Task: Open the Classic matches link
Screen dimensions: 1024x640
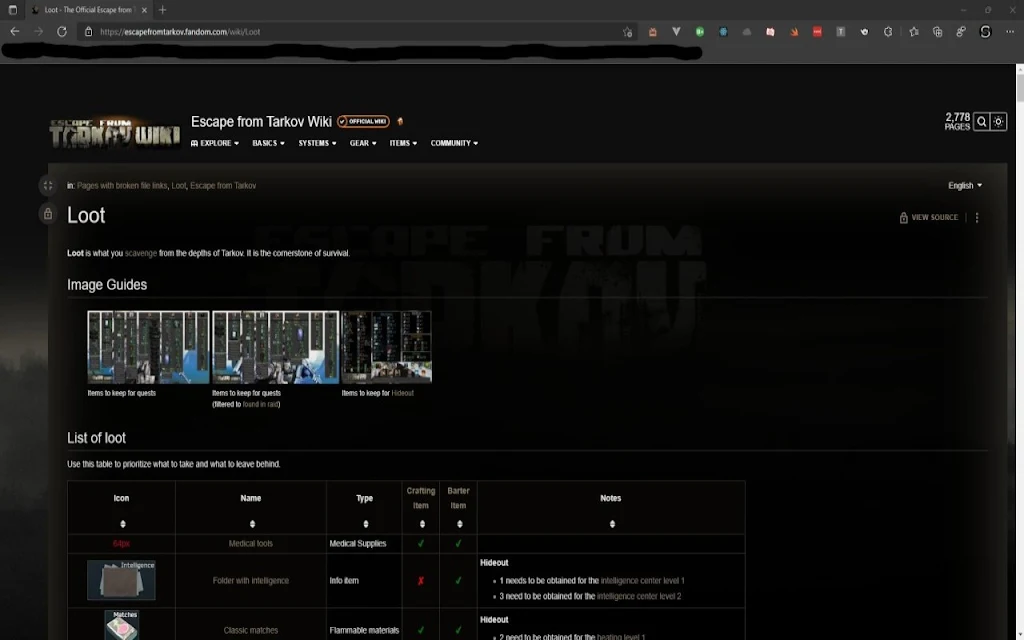Action: click(251, 630)
